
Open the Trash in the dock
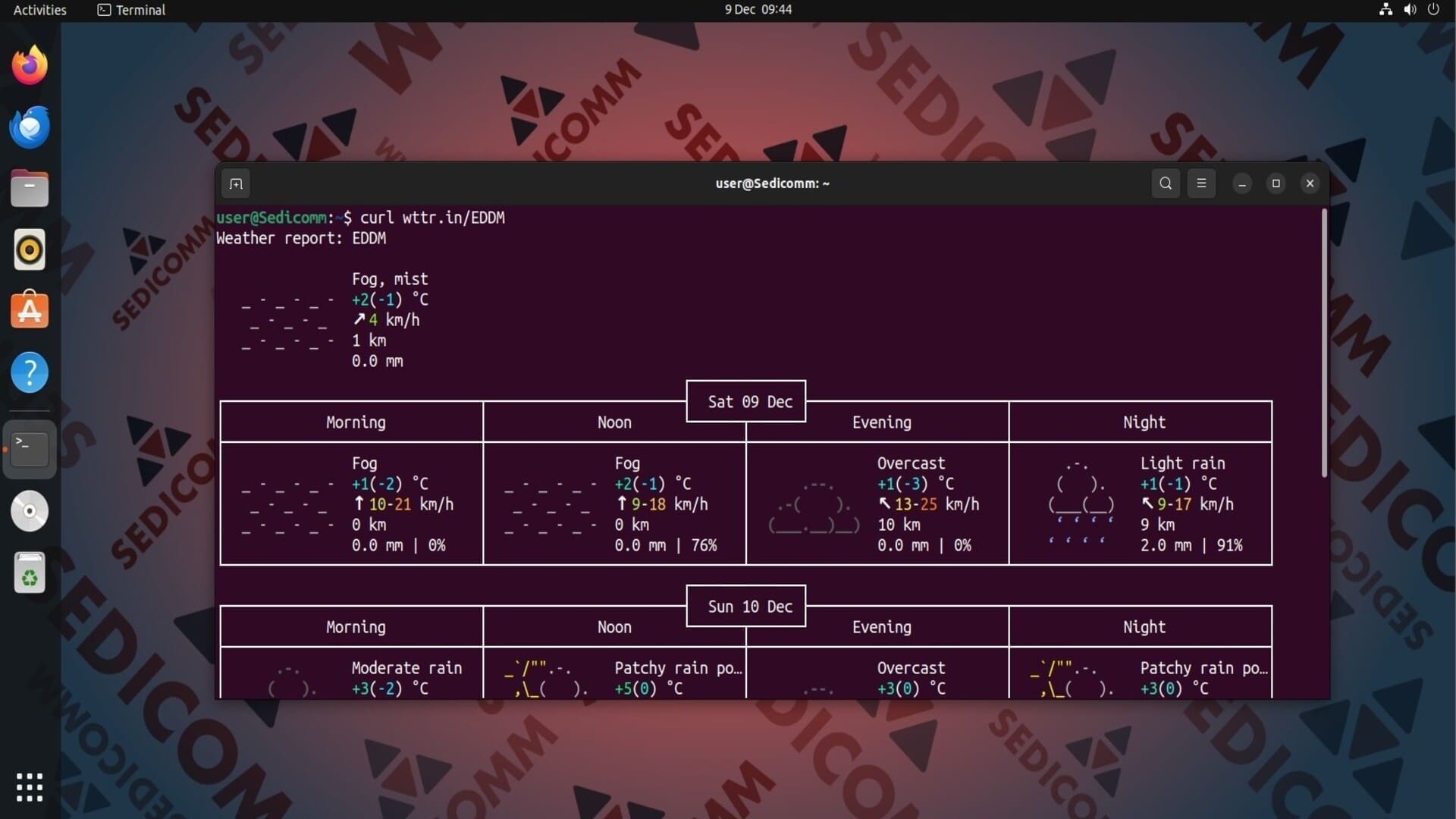pos(30,573)
